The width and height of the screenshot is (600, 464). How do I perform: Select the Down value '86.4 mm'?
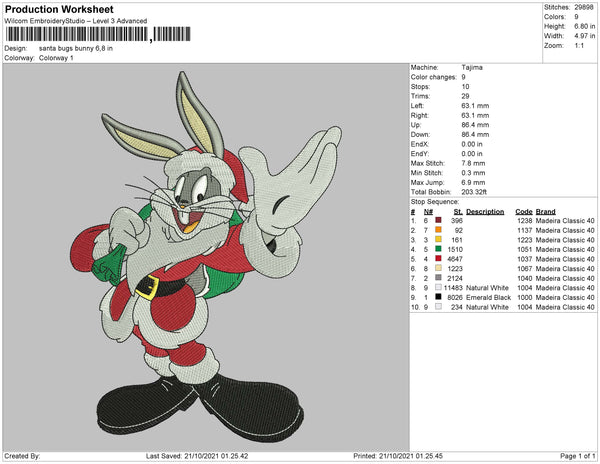pyautogui.click(x=475, y=134)
